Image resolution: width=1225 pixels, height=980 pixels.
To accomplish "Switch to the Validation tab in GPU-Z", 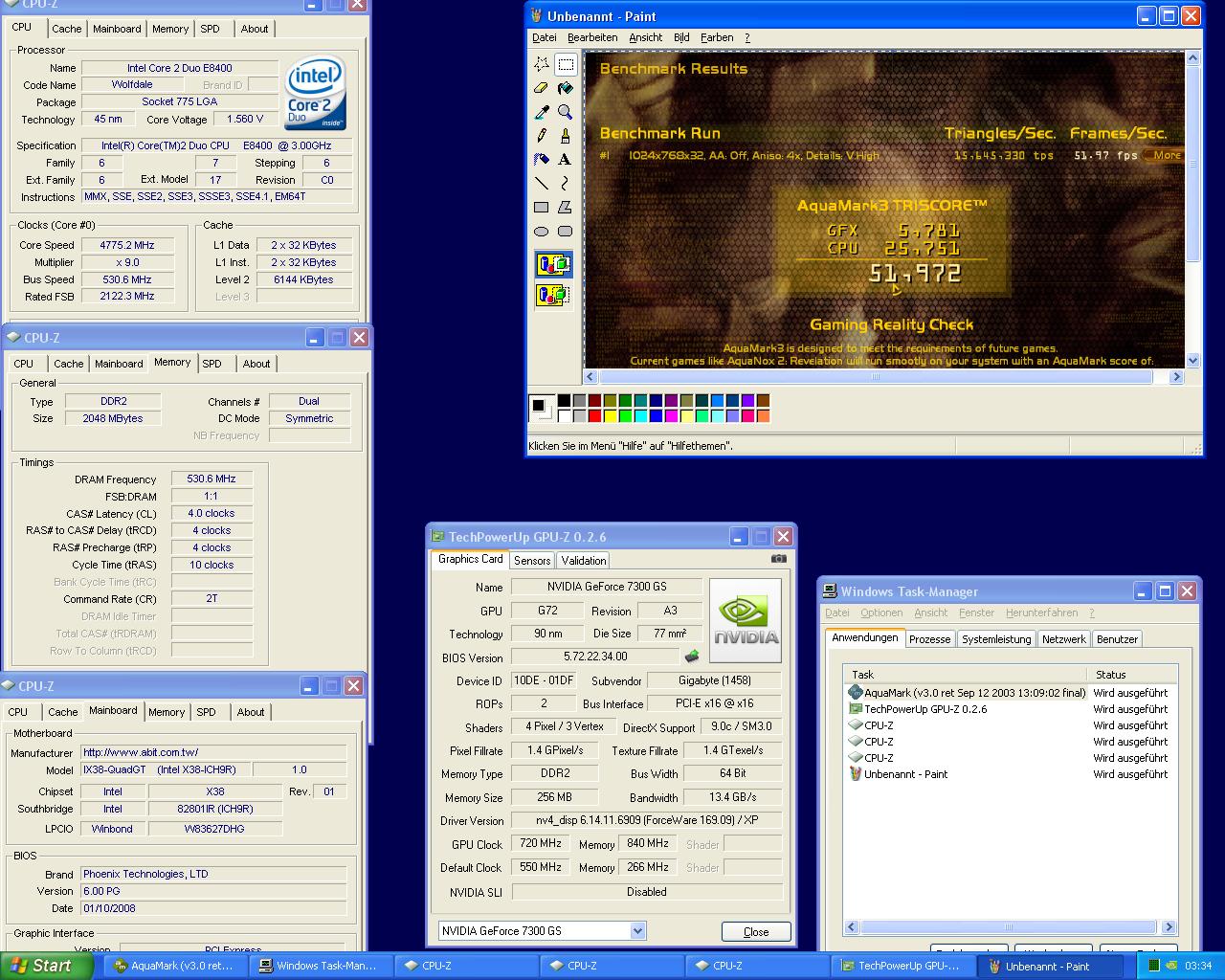I will tap(584, 561).
